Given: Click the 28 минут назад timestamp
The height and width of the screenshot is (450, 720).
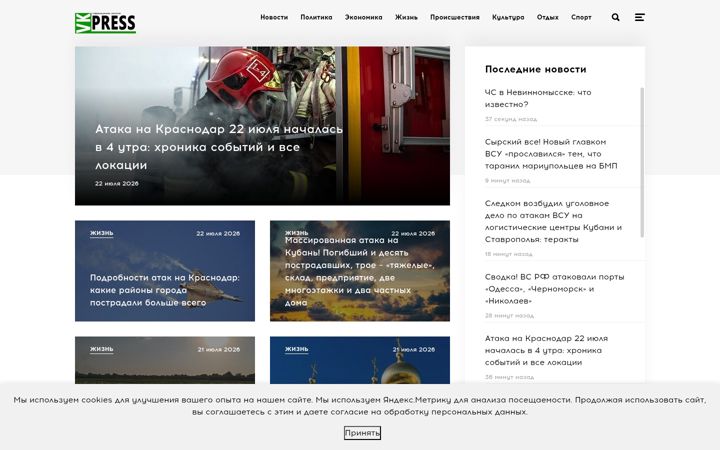Looking at the screenshot, I should pos(509,315).
